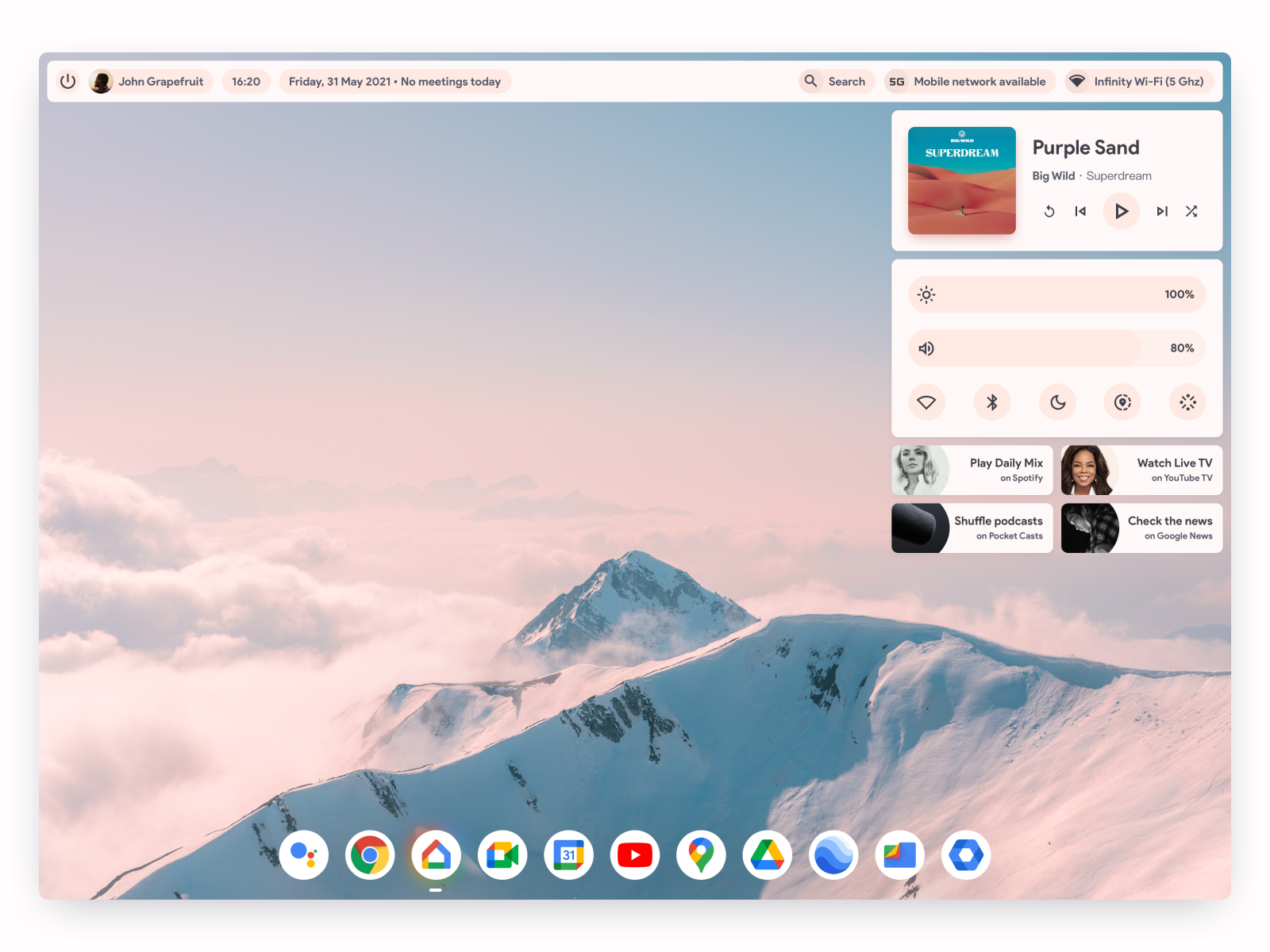Toggle Bluetooth in quick settings
This screenshot has width=1270, height=952.
pos(991,402)
